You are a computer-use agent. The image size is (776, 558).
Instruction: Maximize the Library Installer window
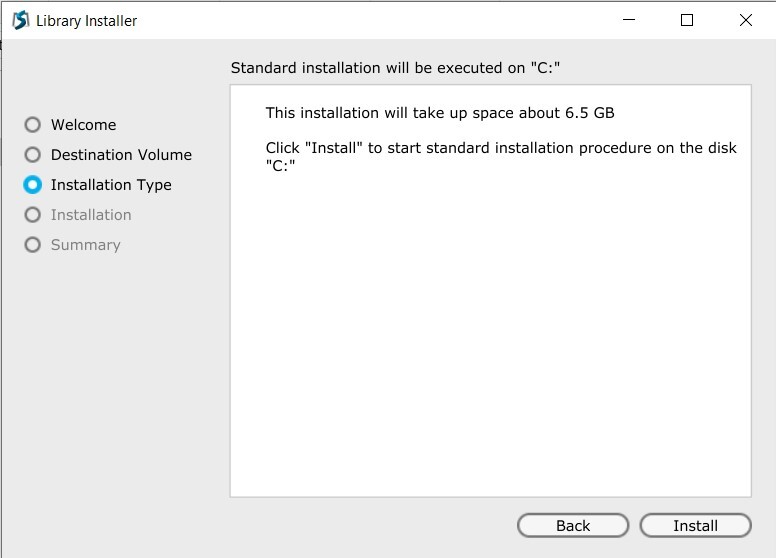click(687, 20)
